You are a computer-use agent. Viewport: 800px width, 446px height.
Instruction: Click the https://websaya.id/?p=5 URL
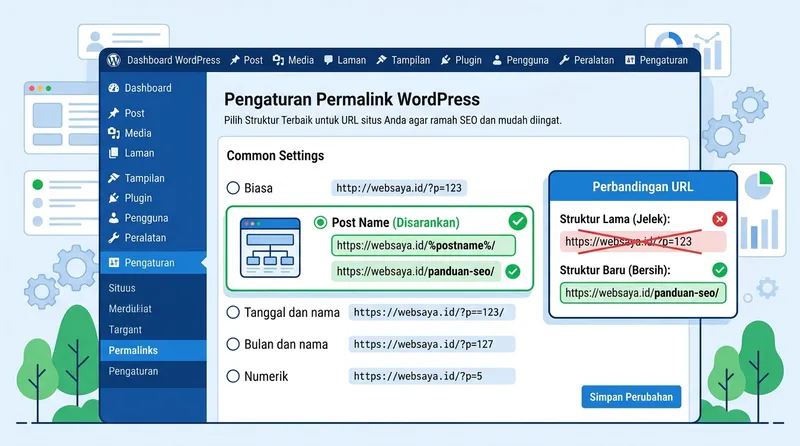[x=432, y=377]
